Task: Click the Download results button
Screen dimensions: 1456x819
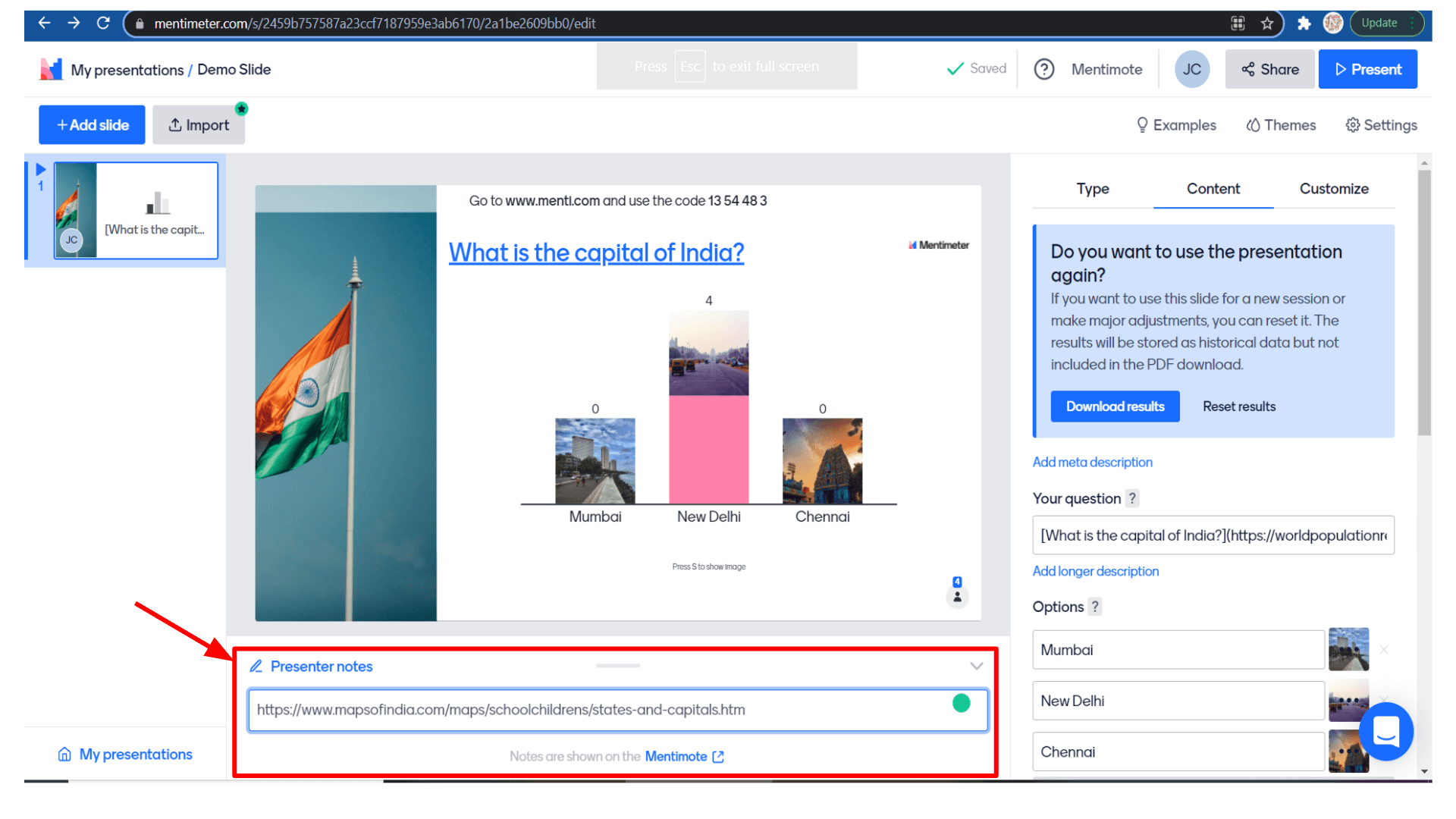Action: (1115, 406)
